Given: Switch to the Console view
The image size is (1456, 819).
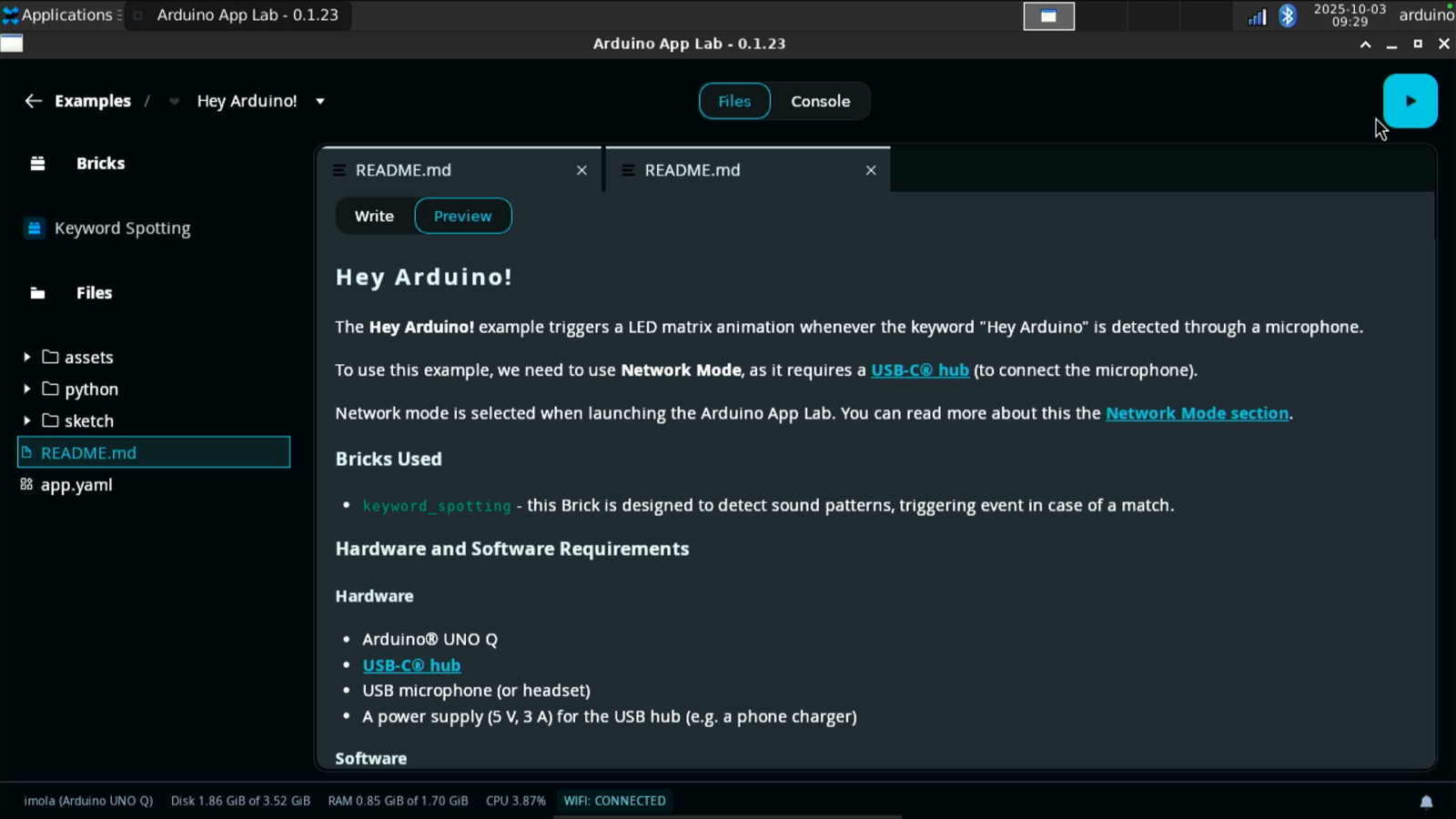Looking at the screenshot, I should tap(820, 101).
